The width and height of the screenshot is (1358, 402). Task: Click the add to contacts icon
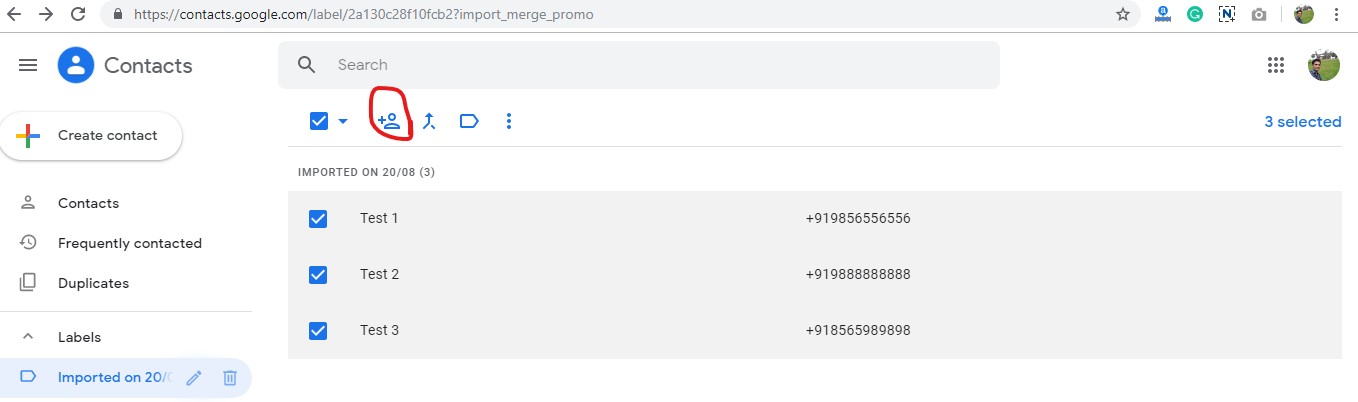coord(389,121)
